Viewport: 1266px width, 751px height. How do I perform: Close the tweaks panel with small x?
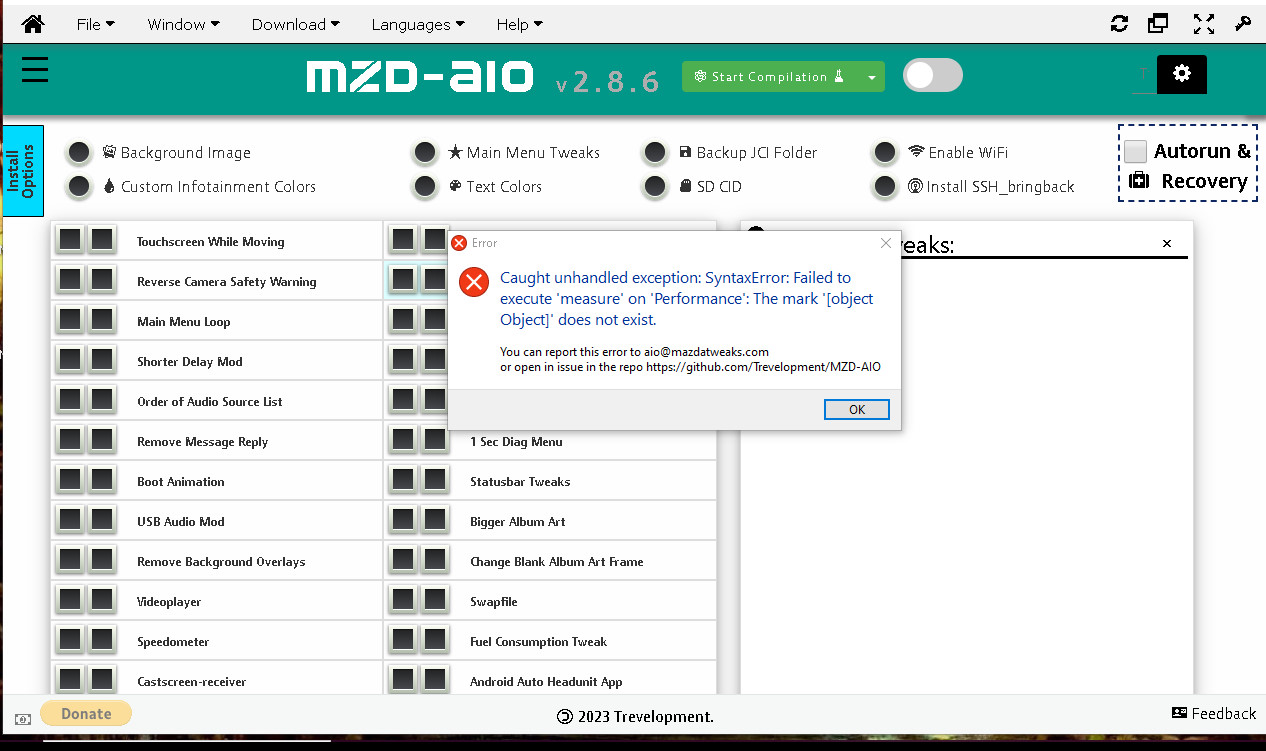coord(1166,244)
